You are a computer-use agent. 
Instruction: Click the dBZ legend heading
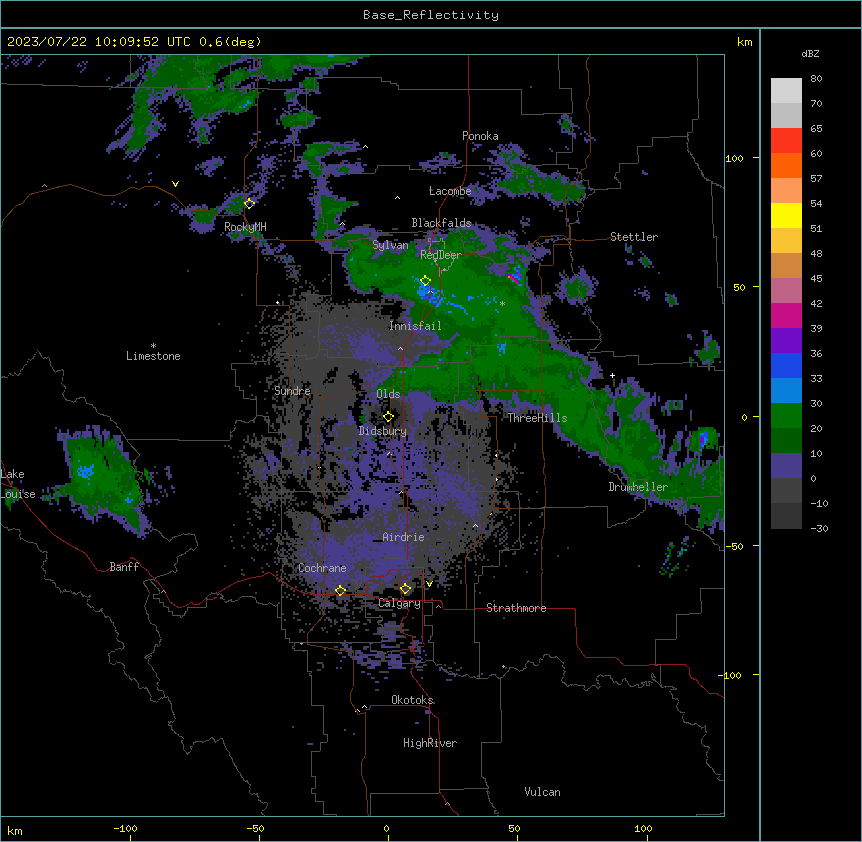[810, 54]
